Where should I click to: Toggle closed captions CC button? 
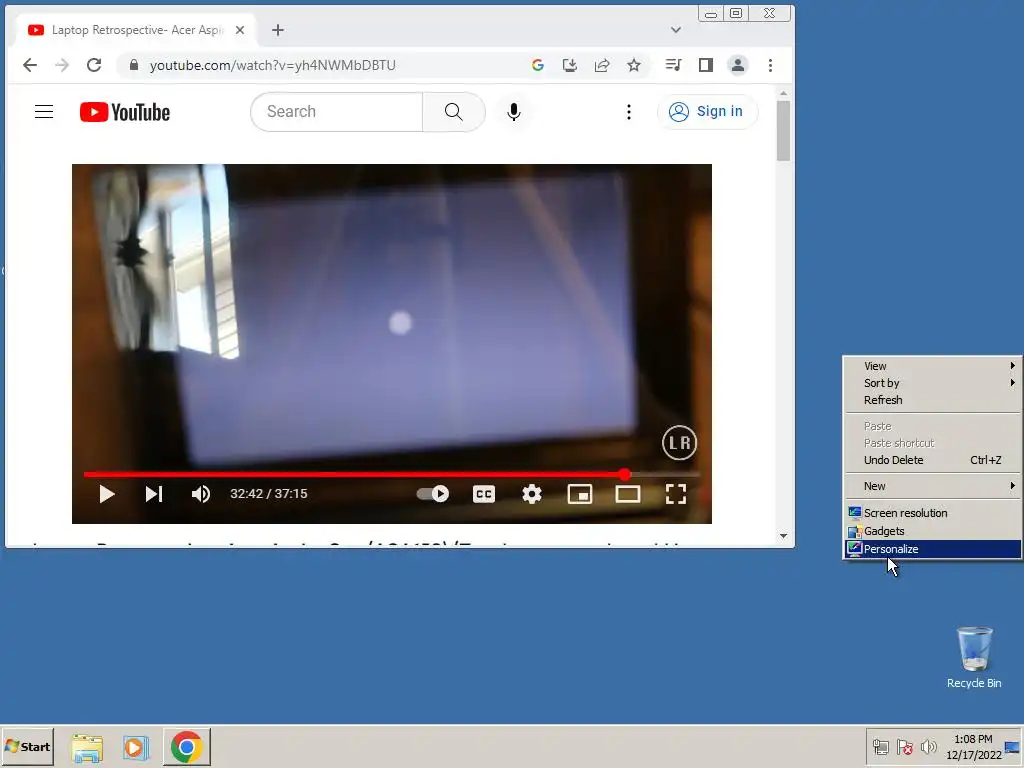[x=484, y=494]
